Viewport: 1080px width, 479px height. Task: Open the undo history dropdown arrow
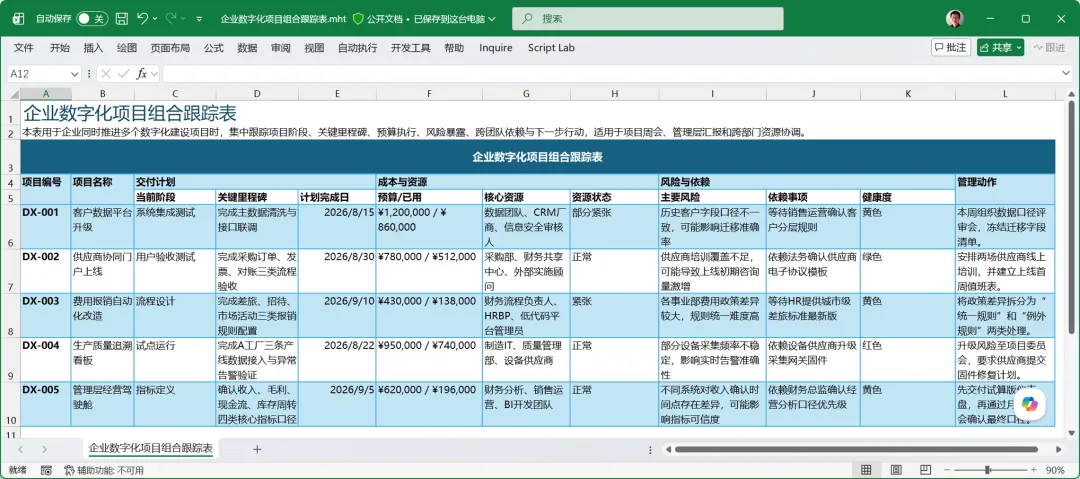point(155,19)
